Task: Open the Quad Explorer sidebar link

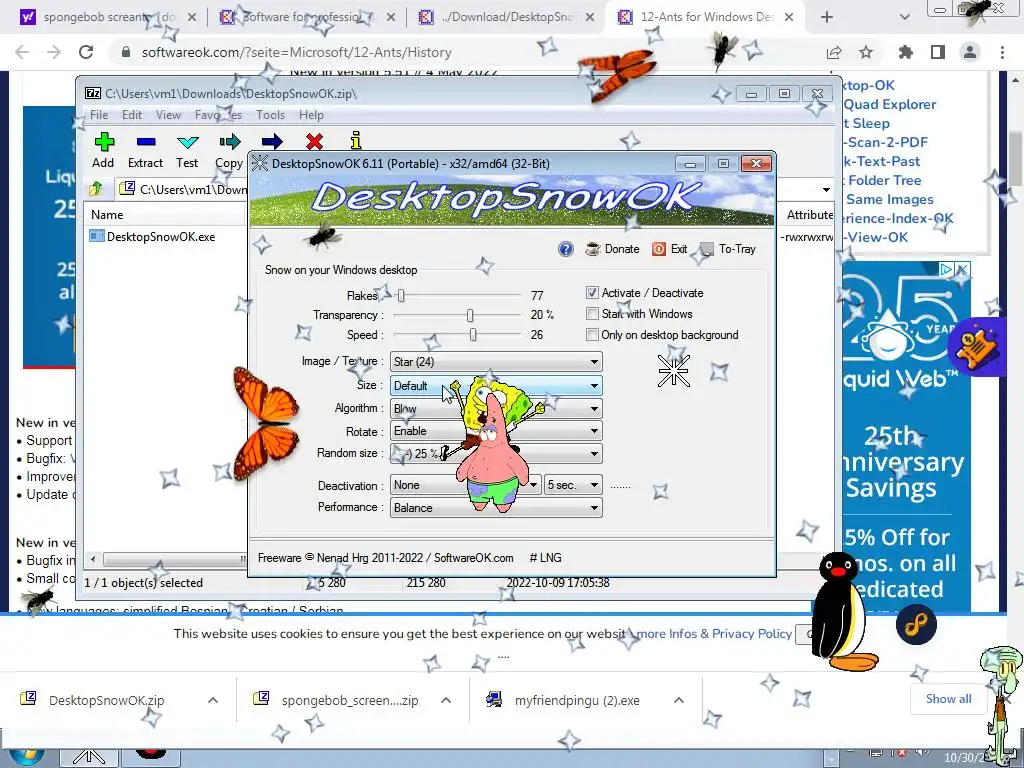Action: tap(890, 104)
